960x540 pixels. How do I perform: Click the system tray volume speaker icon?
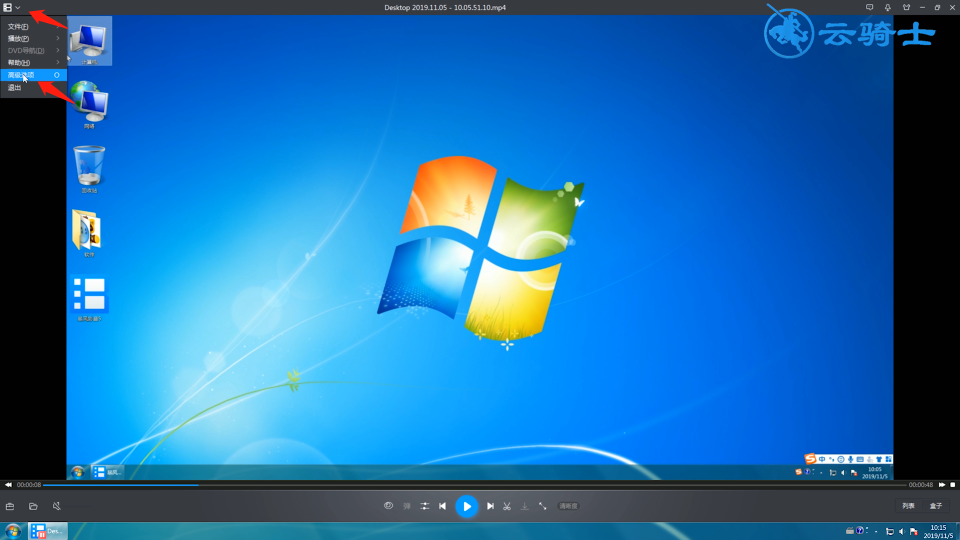point(901,531)
